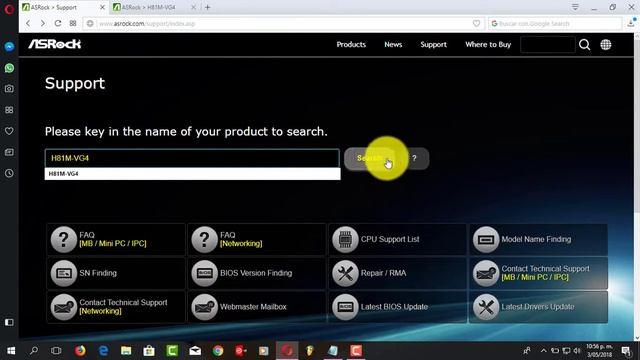The image size is (640, 360).
Task: Reload the page with refresh icon
Action: (x=58, y=24)
